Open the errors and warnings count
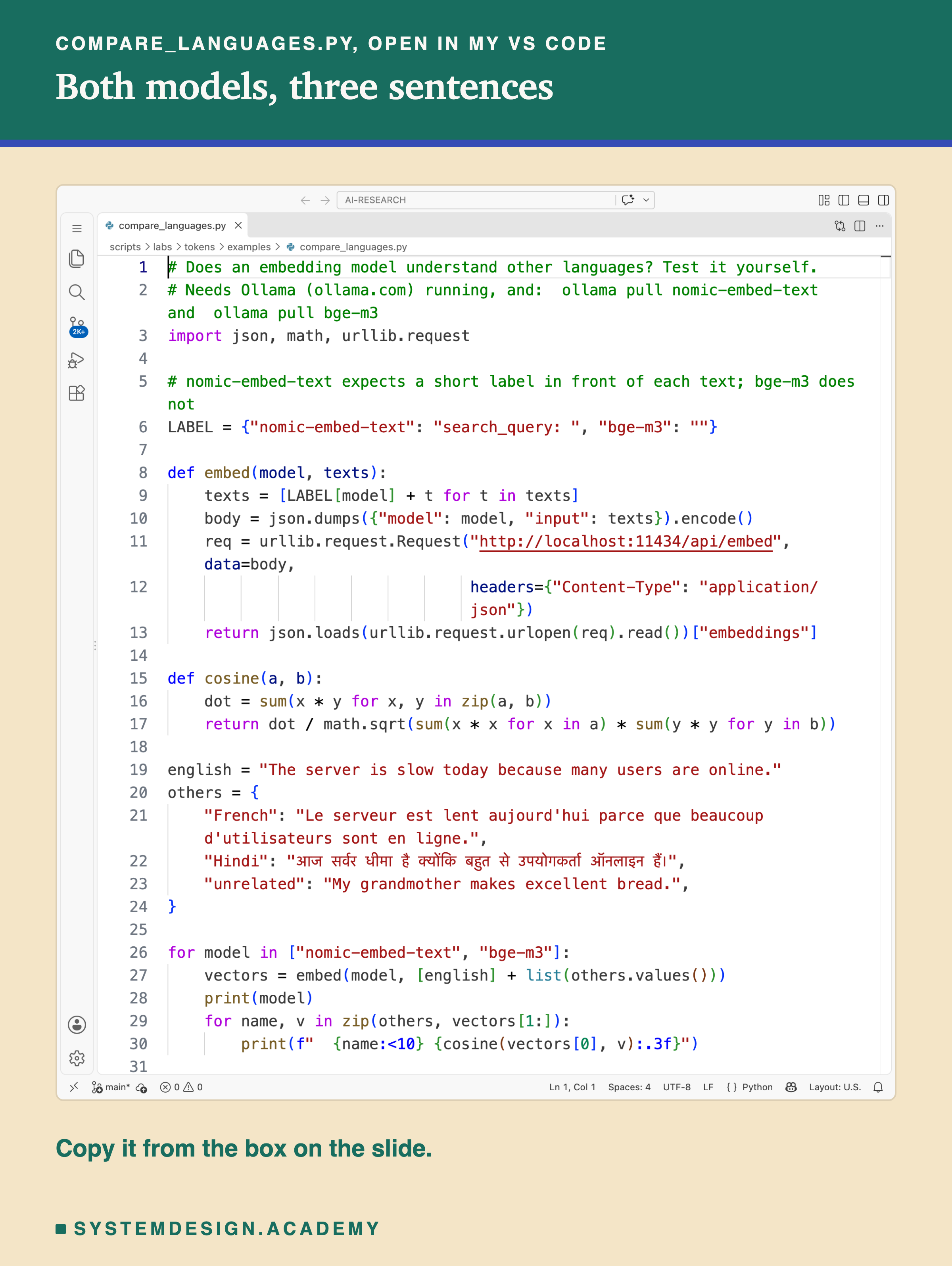This screenshot has height=1266, width=952. [181, 1087]
